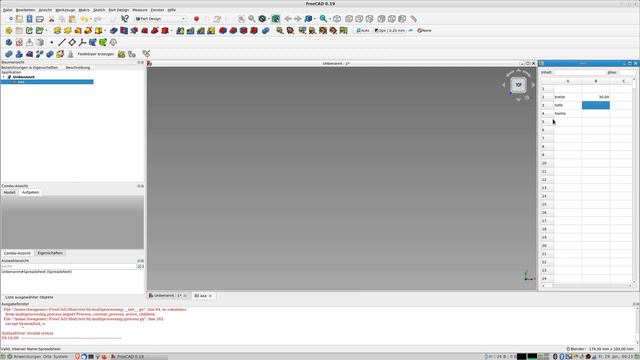Click the What's This help cursor icon
Screen dimensions: 640x360
pyautogui.click(x=125, y=19)
